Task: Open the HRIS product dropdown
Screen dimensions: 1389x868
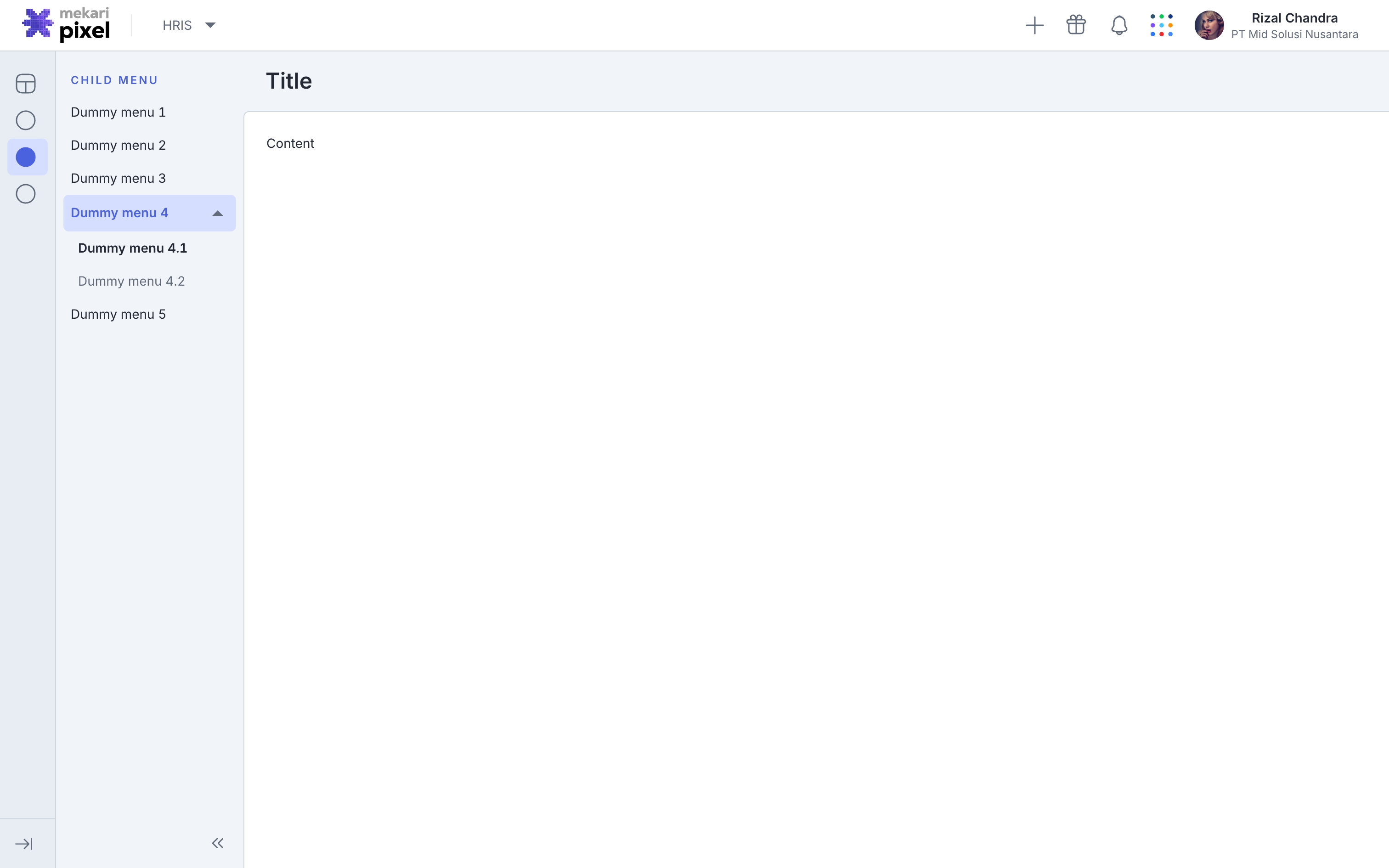Action: tap(189, 25)
